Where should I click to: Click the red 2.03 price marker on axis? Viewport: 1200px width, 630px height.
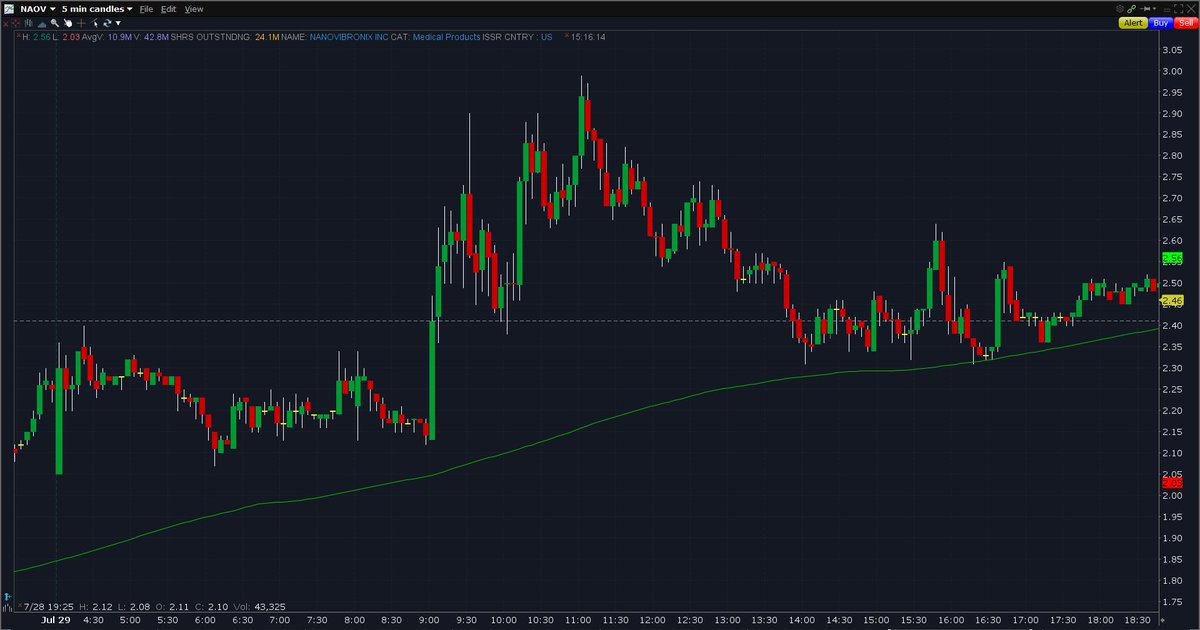(x=1172, y=482)
